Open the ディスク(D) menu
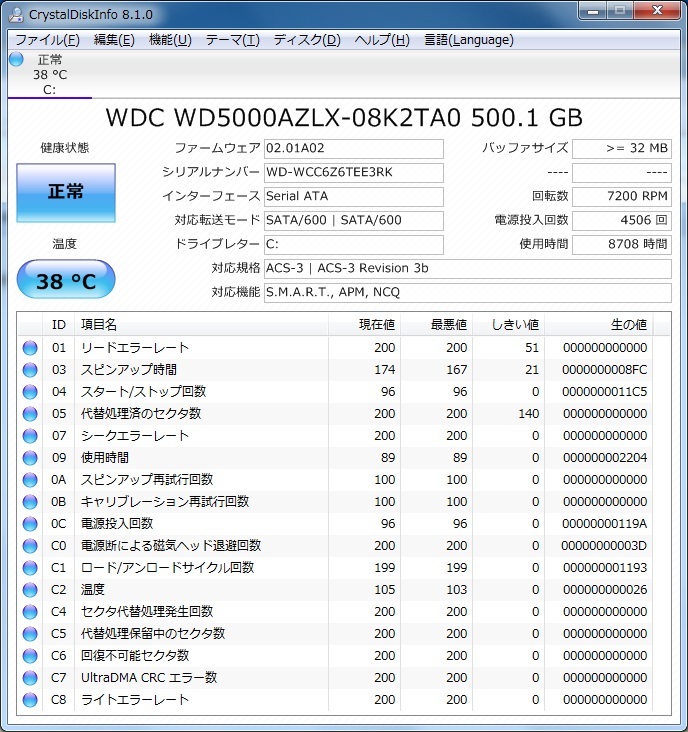The height and width of the screenshot is (732, 688). [x=307, y=40]
